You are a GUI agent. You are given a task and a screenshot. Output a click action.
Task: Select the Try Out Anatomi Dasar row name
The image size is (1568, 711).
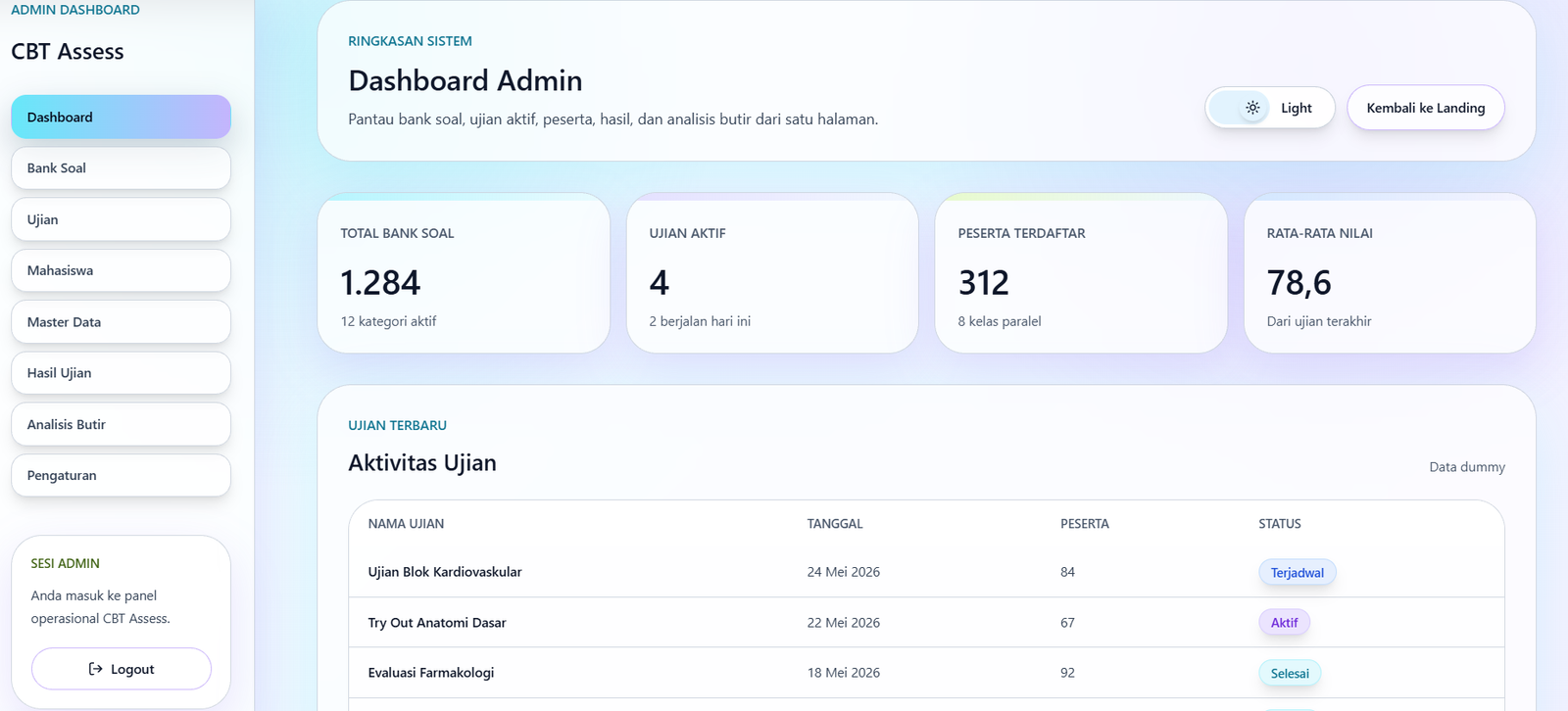coord(437,623)
